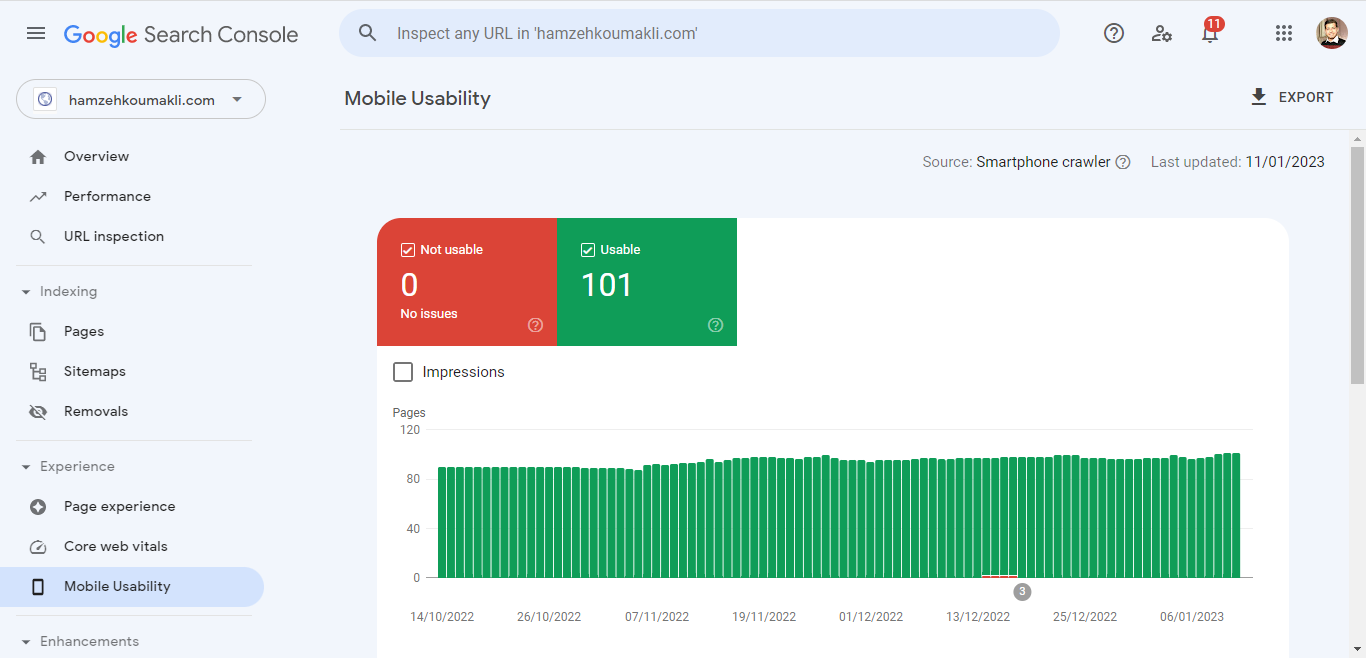
Task: Open users and settings icon
Action: (x=1161, y=33)
